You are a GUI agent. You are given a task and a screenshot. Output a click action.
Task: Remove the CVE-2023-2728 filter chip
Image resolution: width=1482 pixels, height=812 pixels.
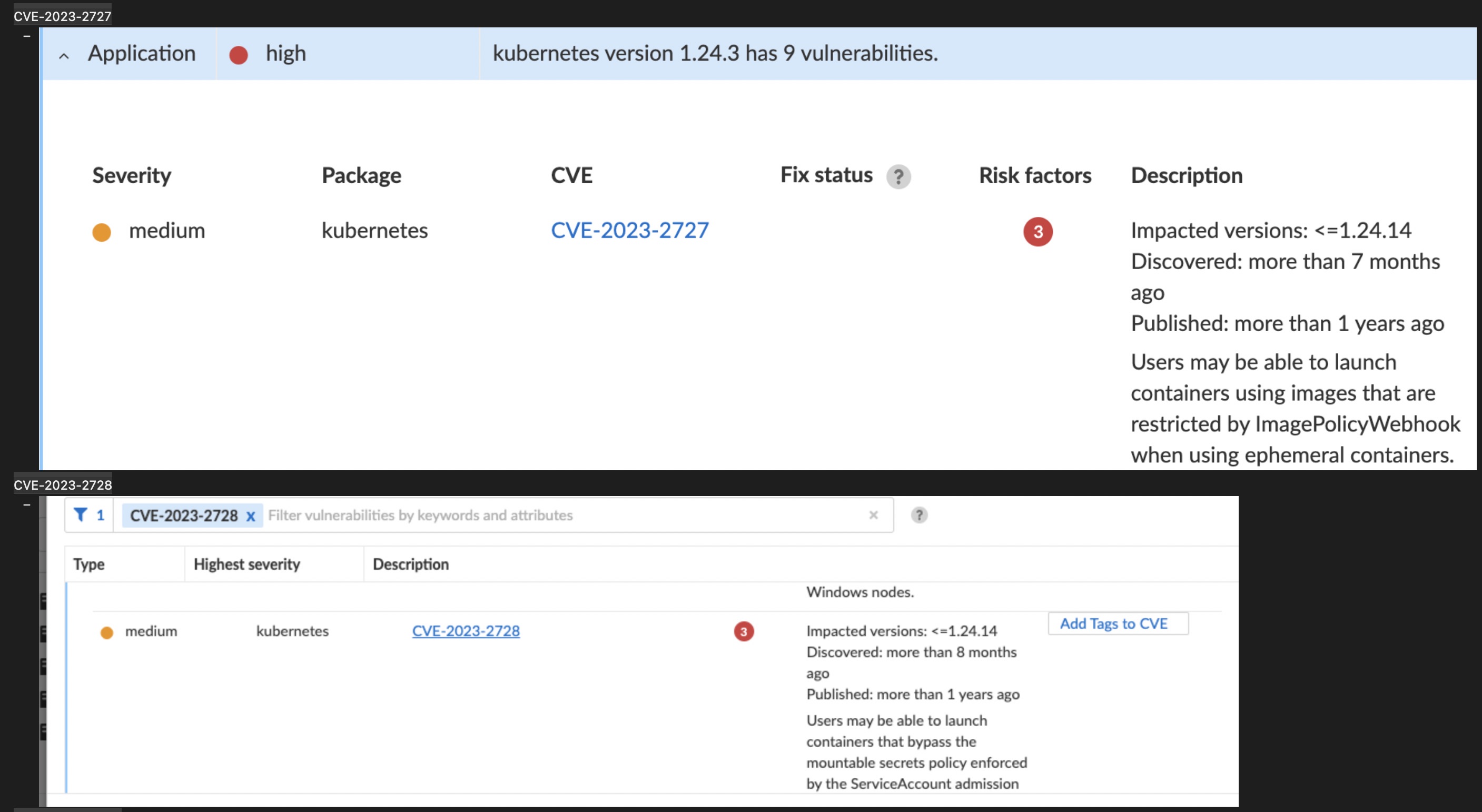[251, 516]
